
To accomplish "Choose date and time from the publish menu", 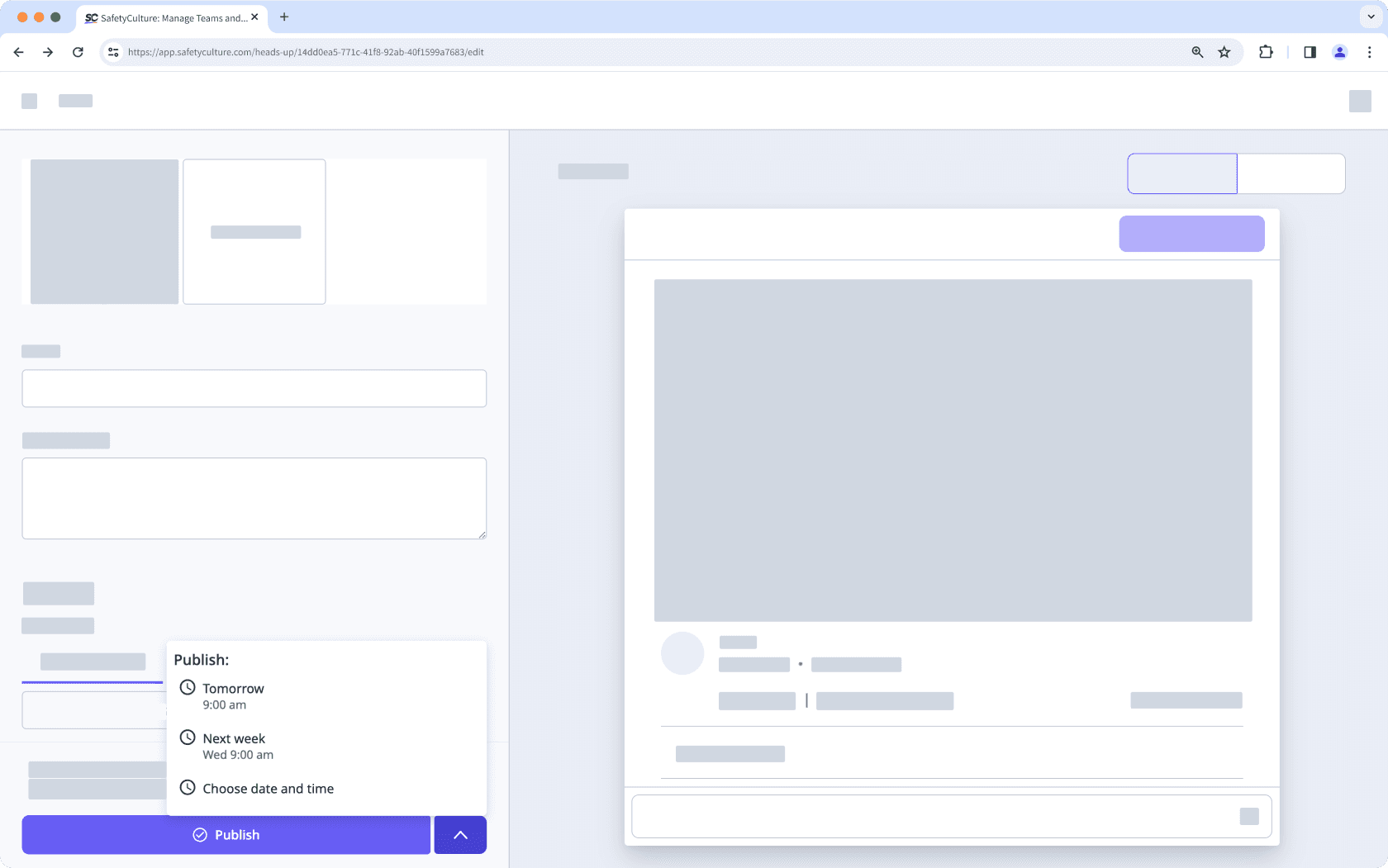I will tap(269, 788).
